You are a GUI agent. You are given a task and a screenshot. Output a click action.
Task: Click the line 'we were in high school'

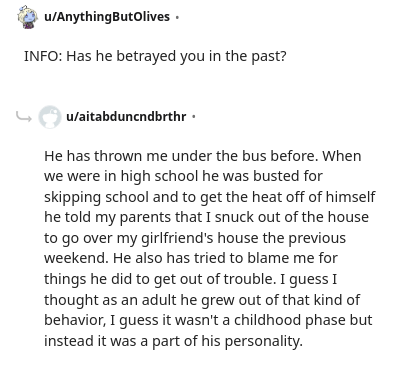183,176
